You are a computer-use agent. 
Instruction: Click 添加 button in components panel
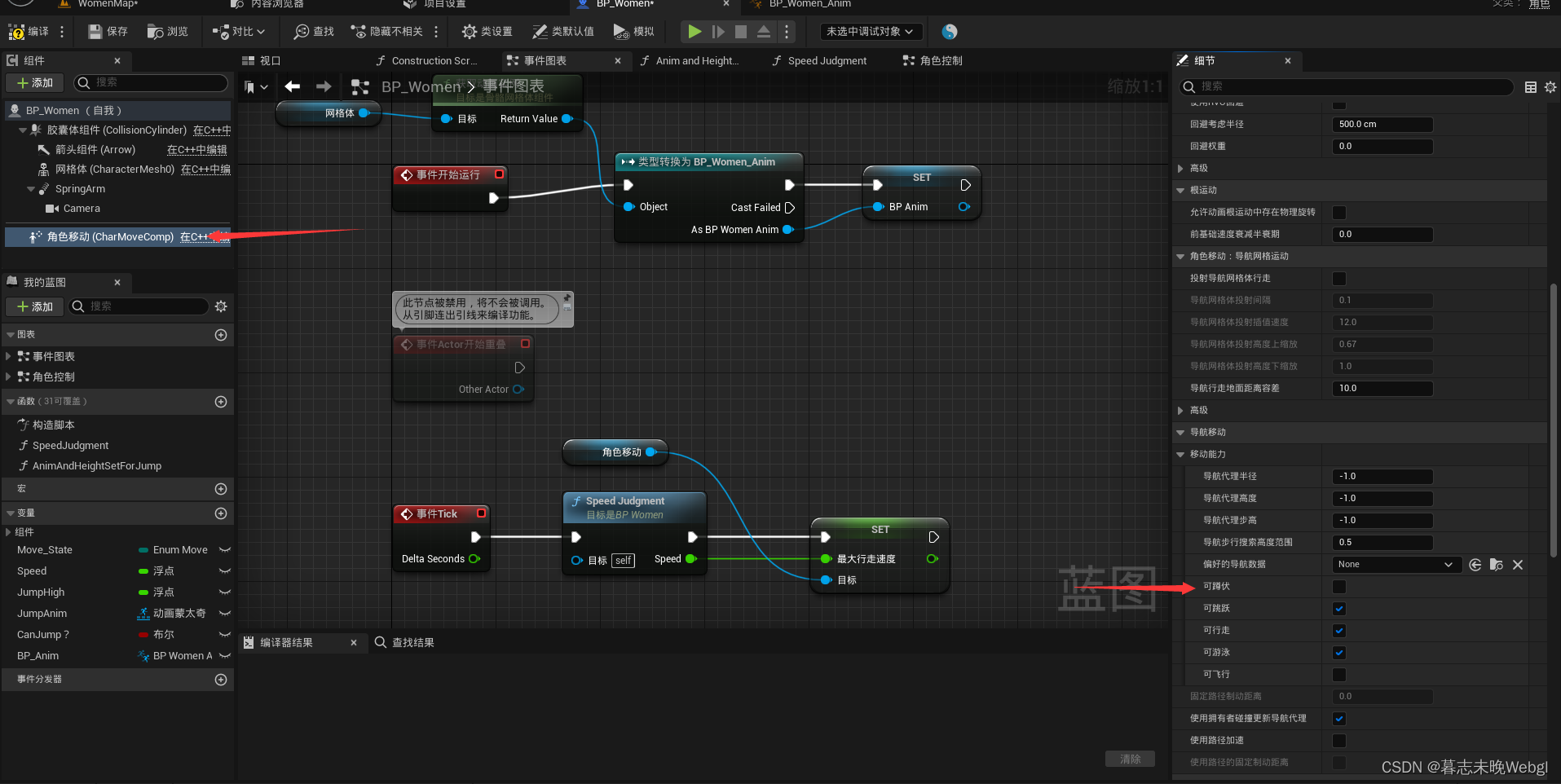click(35, 83)
